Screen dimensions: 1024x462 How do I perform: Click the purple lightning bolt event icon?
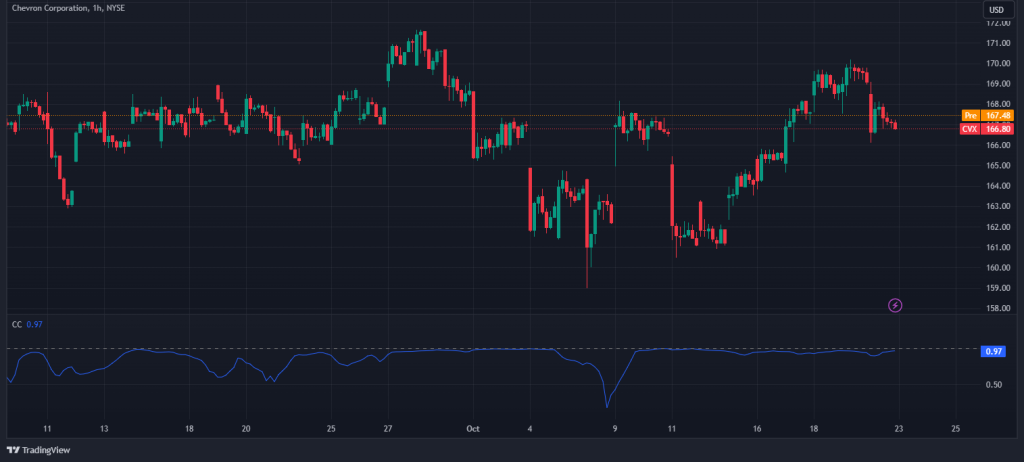pyautogui.click(x=895, y=305)
